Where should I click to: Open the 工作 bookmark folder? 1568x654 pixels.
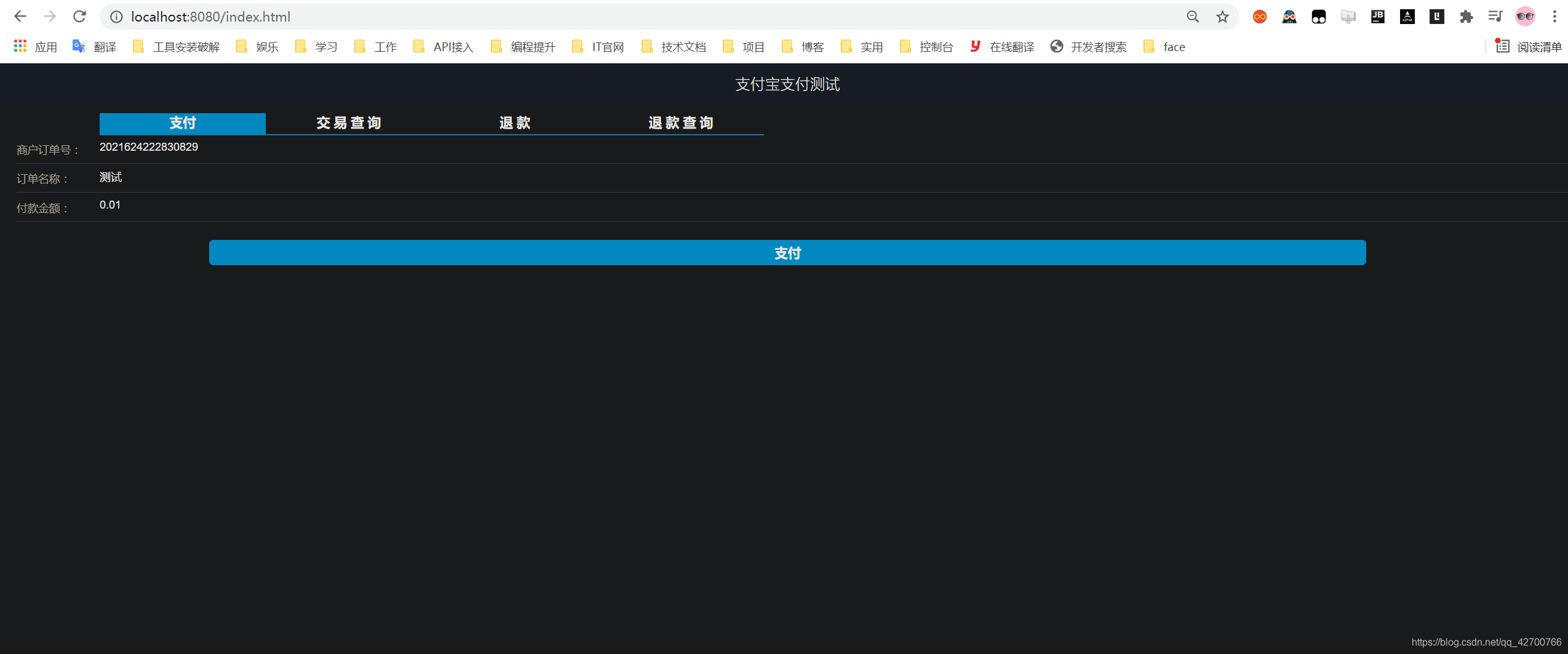[x=375, y=47]
